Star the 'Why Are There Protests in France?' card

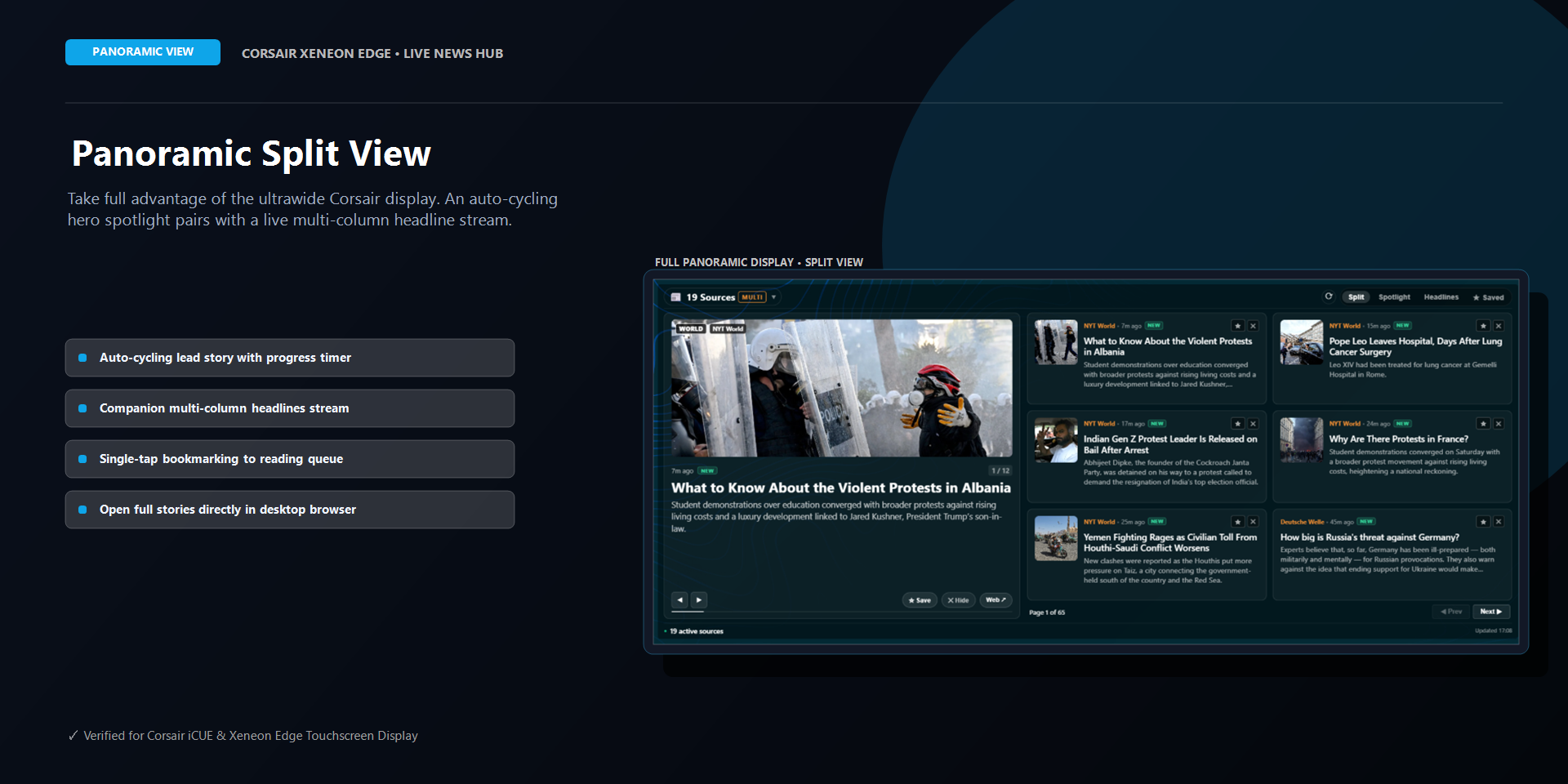click(1484, 424)
